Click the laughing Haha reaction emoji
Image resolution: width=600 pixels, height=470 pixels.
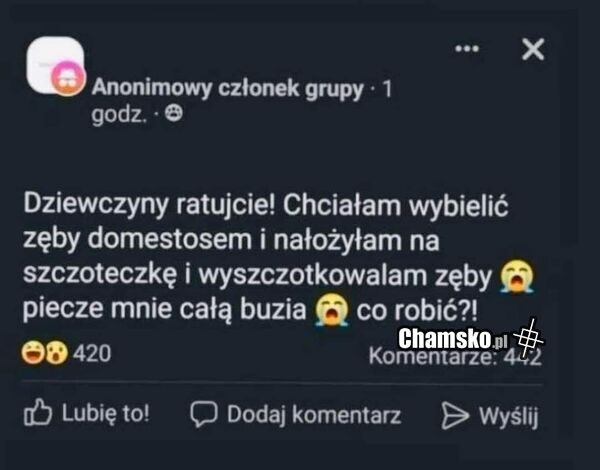click(33, 352)
